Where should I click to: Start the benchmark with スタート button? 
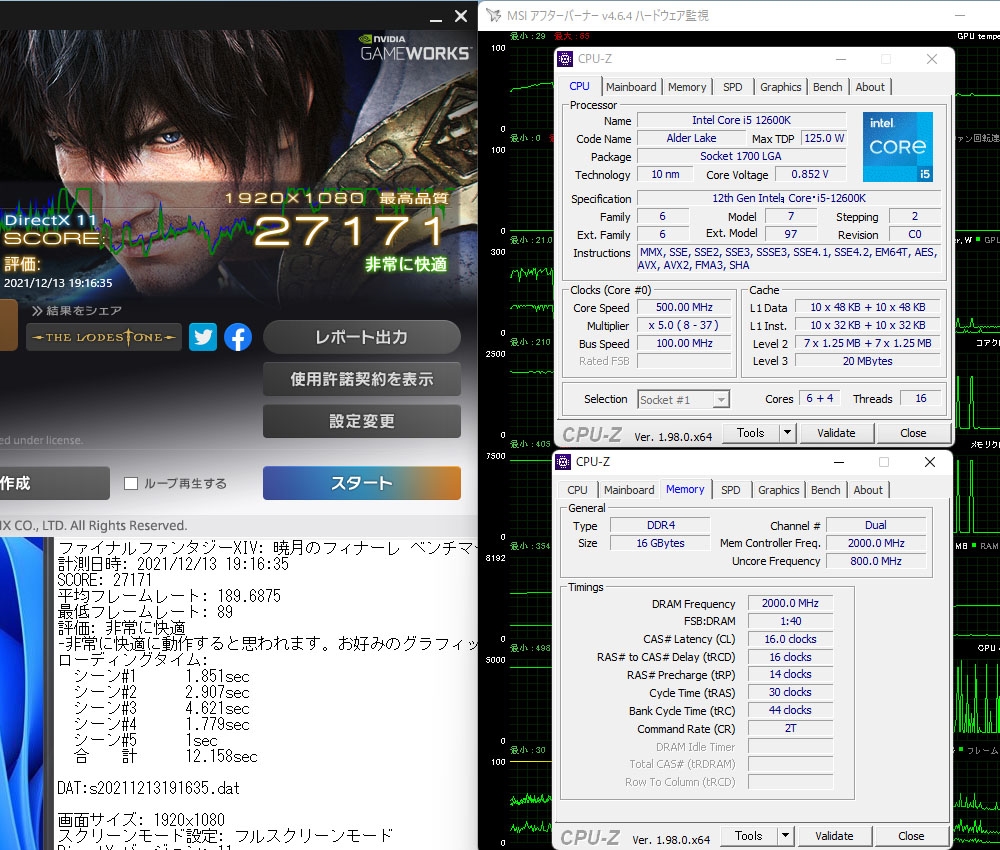[x=362, y=483]
